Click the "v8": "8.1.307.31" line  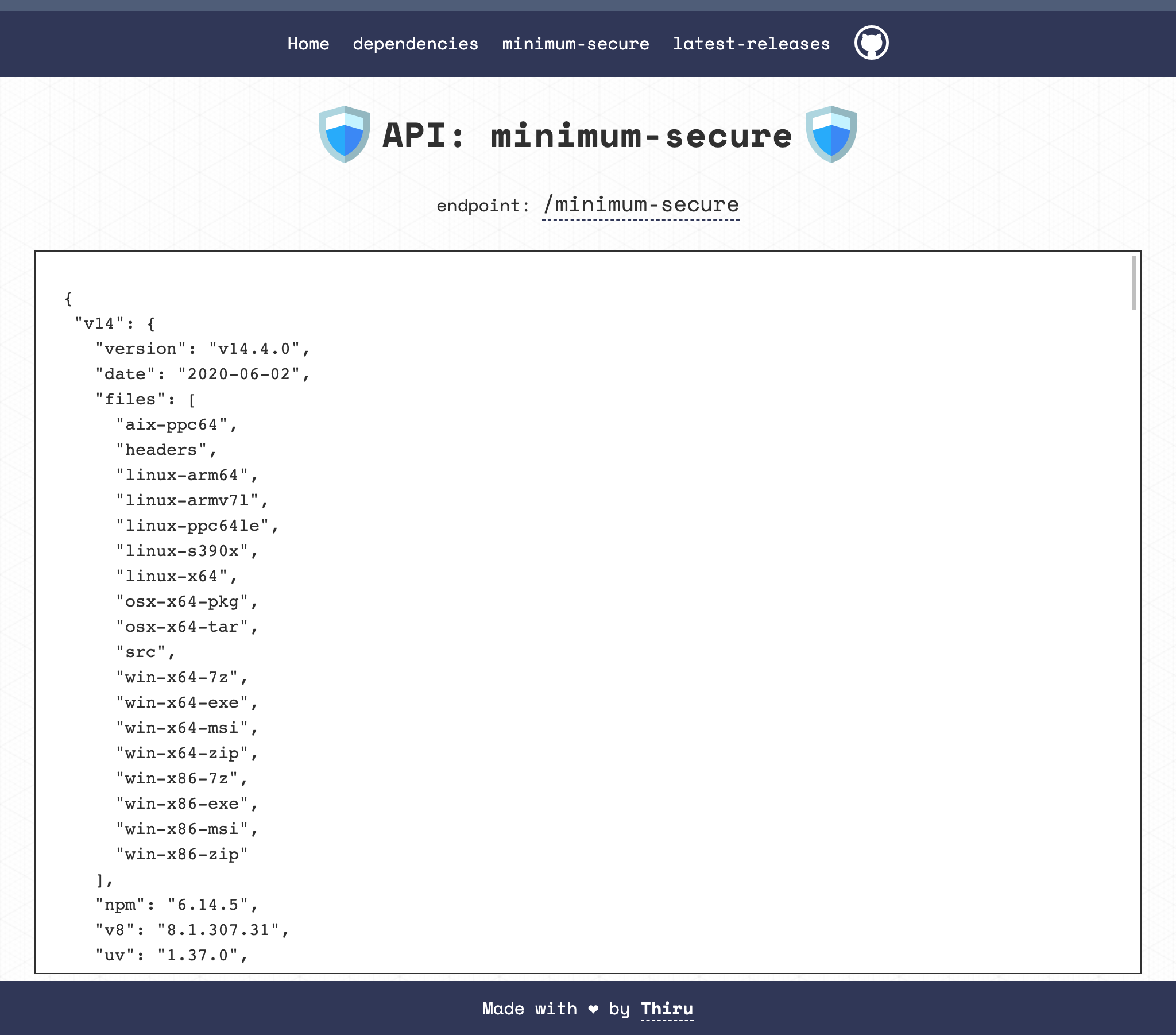(192, 930)
